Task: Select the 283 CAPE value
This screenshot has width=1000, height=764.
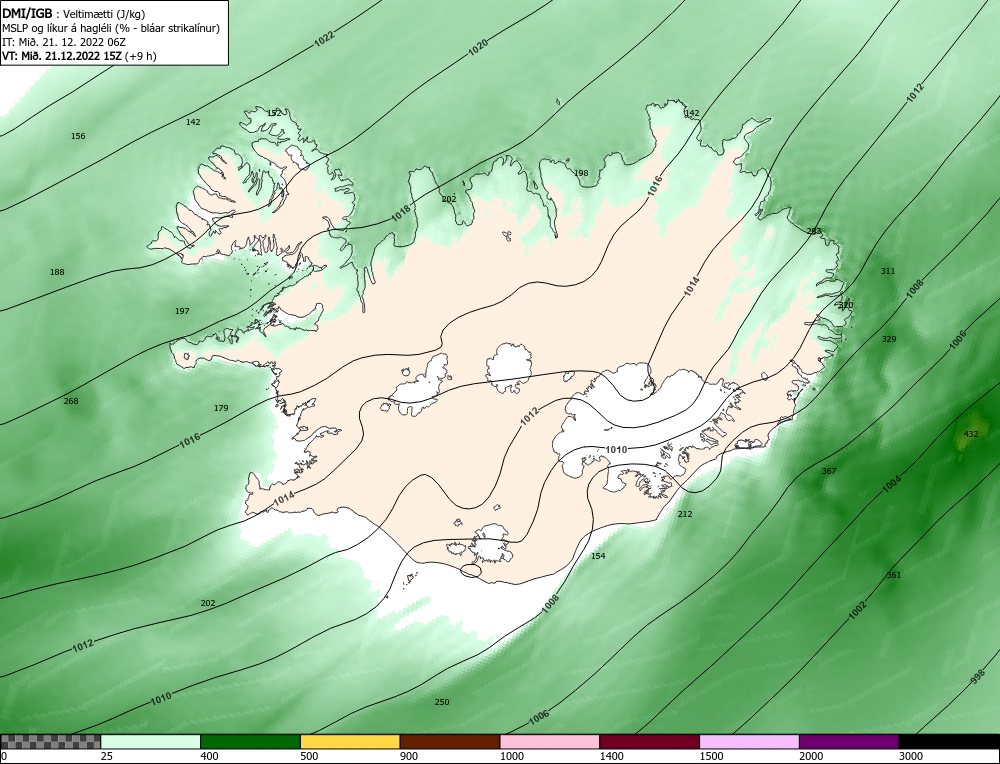Action: click(x=814, y=231)
